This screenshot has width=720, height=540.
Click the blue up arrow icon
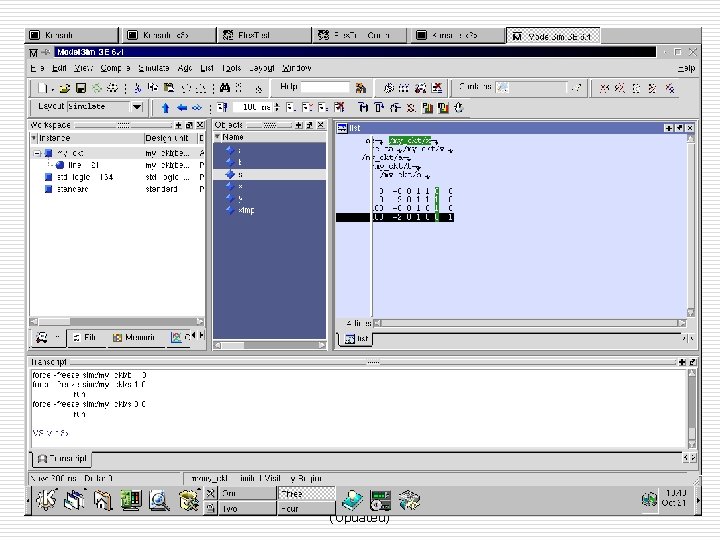[165, 108]
